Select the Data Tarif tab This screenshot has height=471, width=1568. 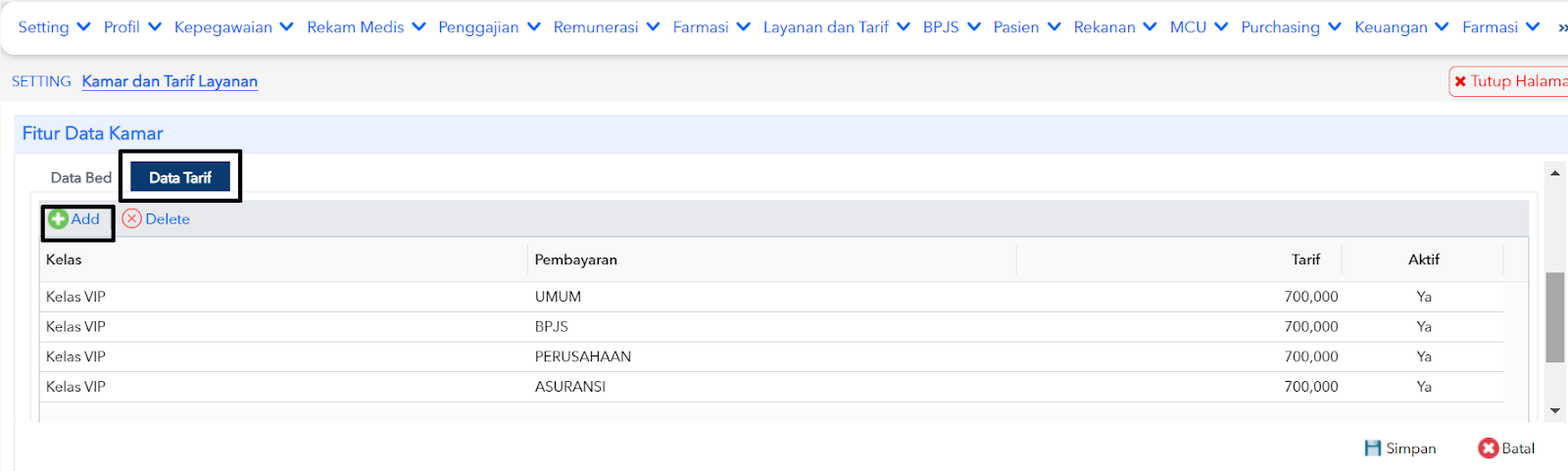pyautogui.click(x=180, y=177)
